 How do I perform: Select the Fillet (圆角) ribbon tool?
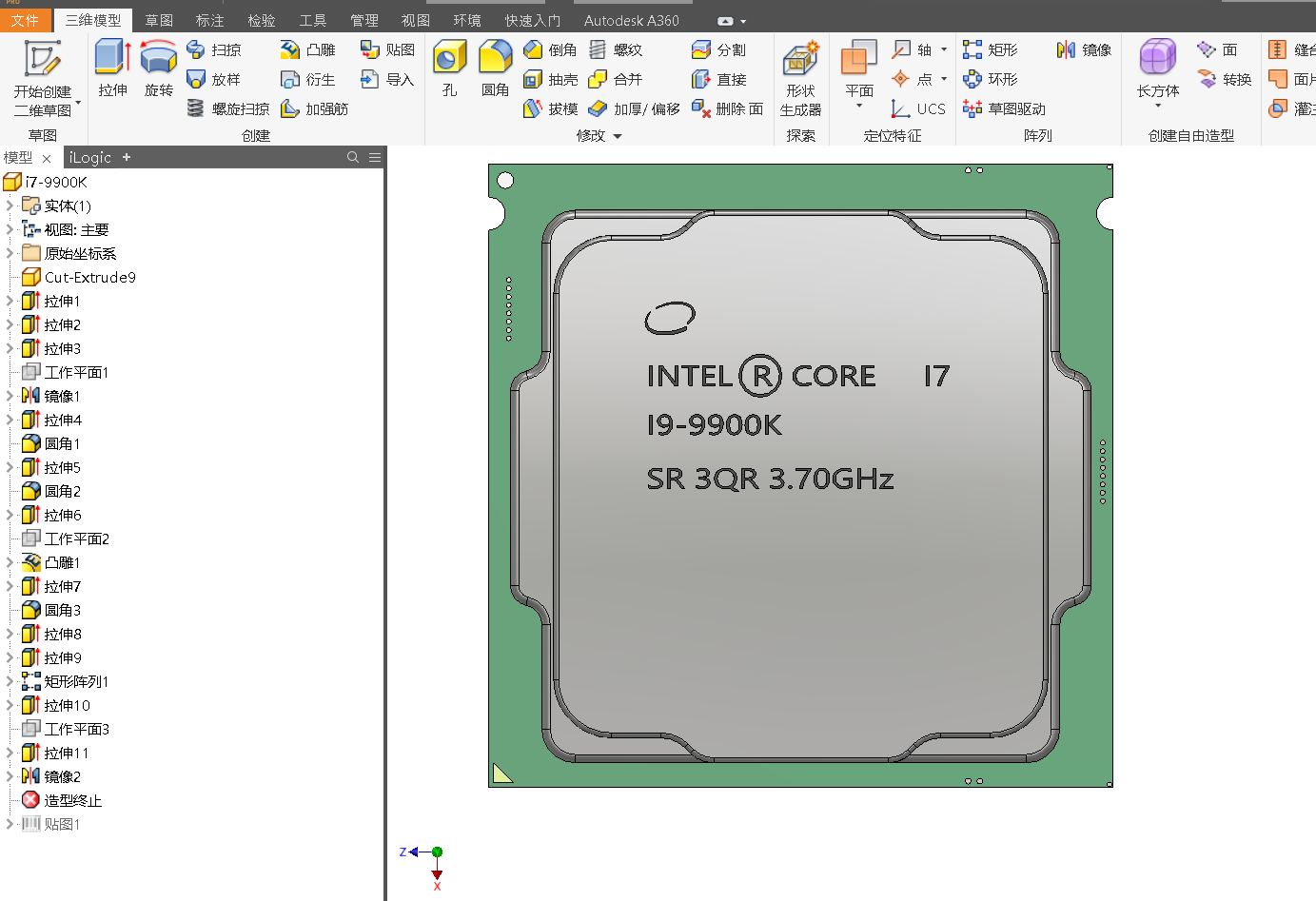496,69
